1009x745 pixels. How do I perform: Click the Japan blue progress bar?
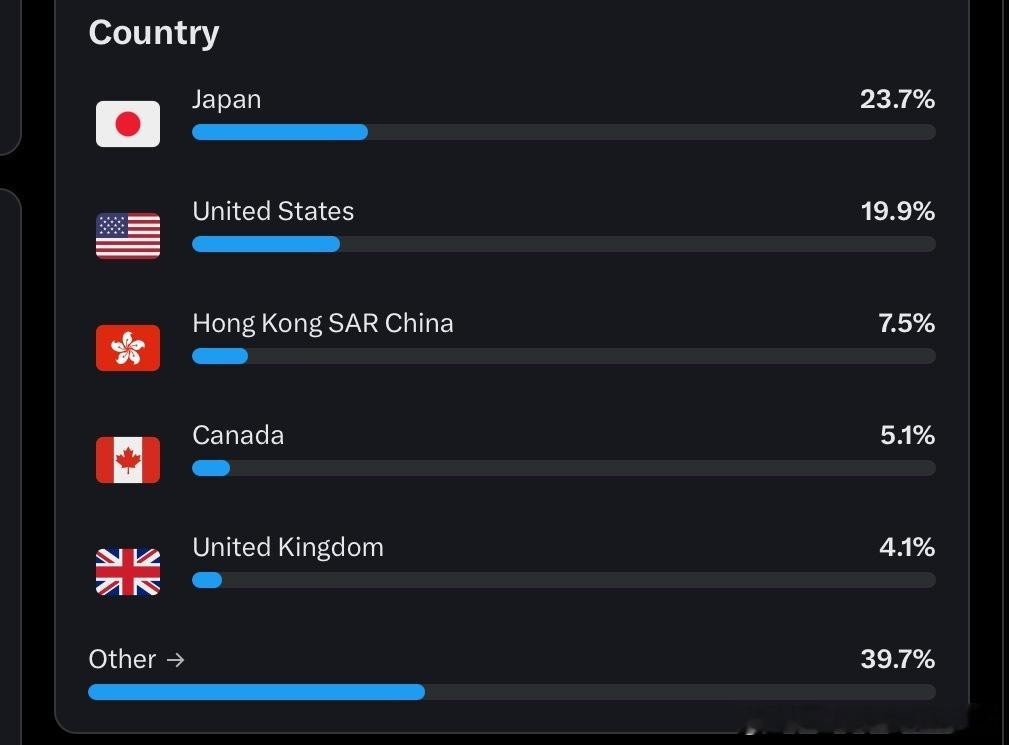(x=280, y=132)
